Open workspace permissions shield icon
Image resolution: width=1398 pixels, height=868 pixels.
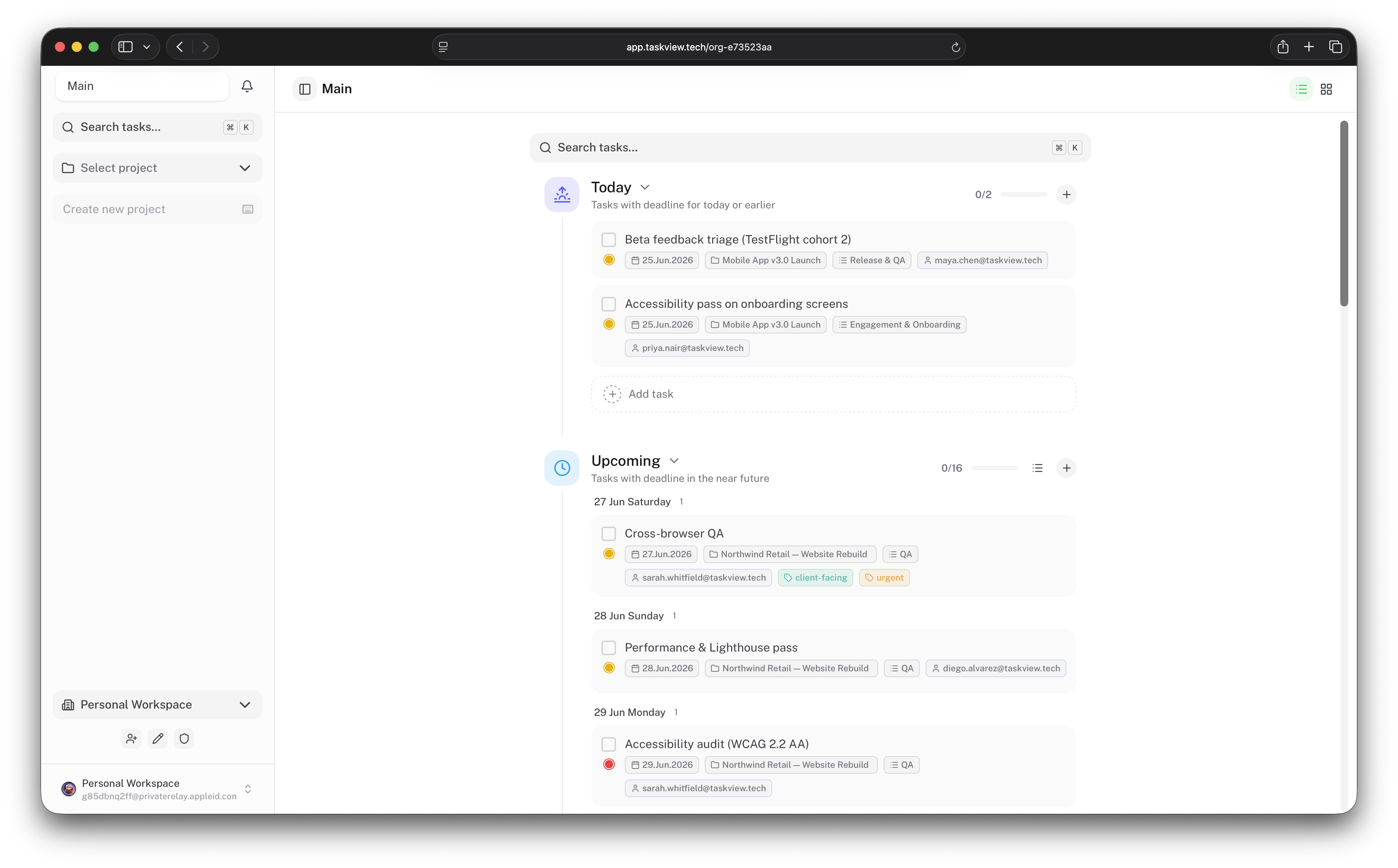(184, 738)
